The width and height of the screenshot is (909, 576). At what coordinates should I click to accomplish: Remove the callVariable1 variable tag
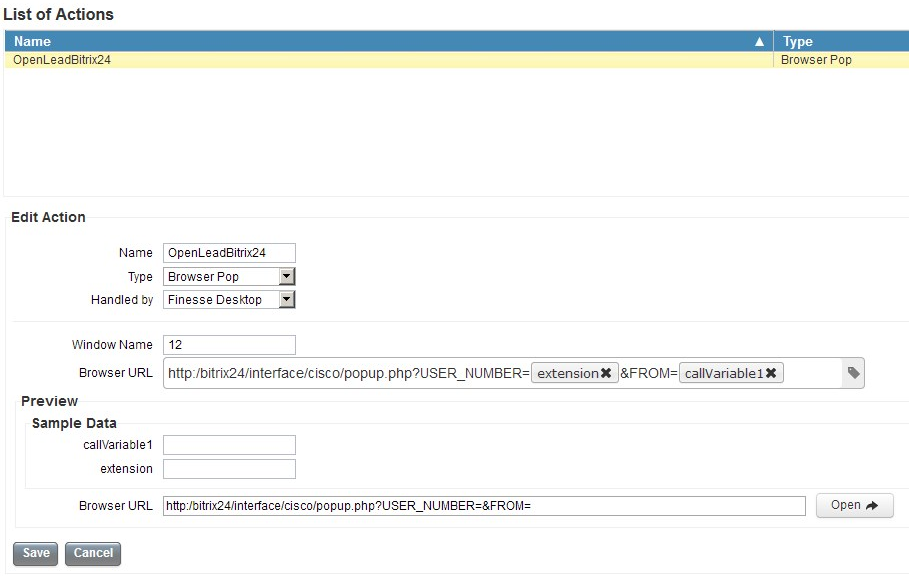[770, 373]
